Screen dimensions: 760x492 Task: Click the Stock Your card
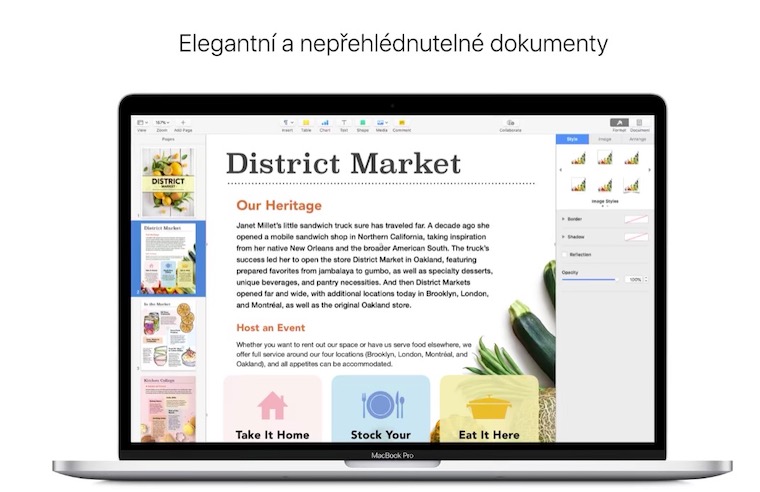pyautogui.click(x=380, y=409)
